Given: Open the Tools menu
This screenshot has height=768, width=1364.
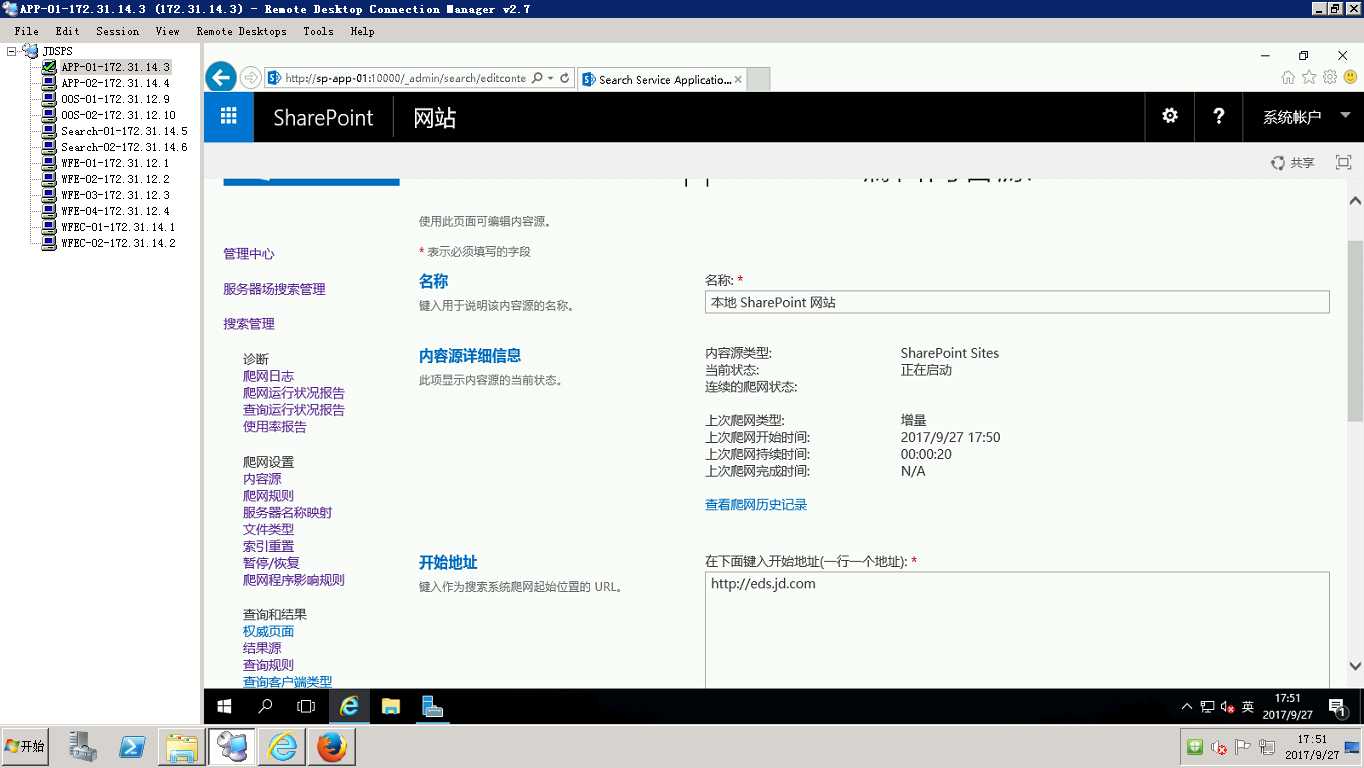Looking at the screenshot, I should coord(318,31).
